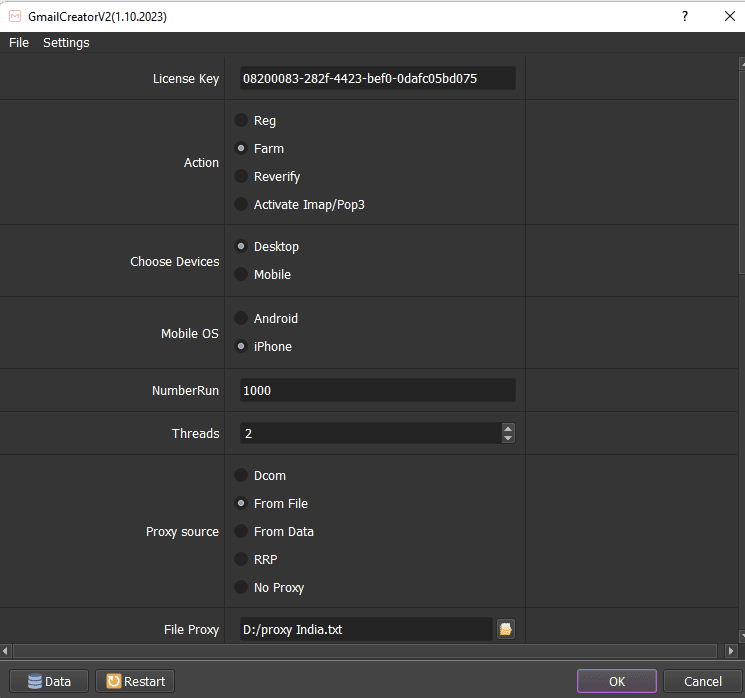Decrease Threads with the down arrow

508,438
